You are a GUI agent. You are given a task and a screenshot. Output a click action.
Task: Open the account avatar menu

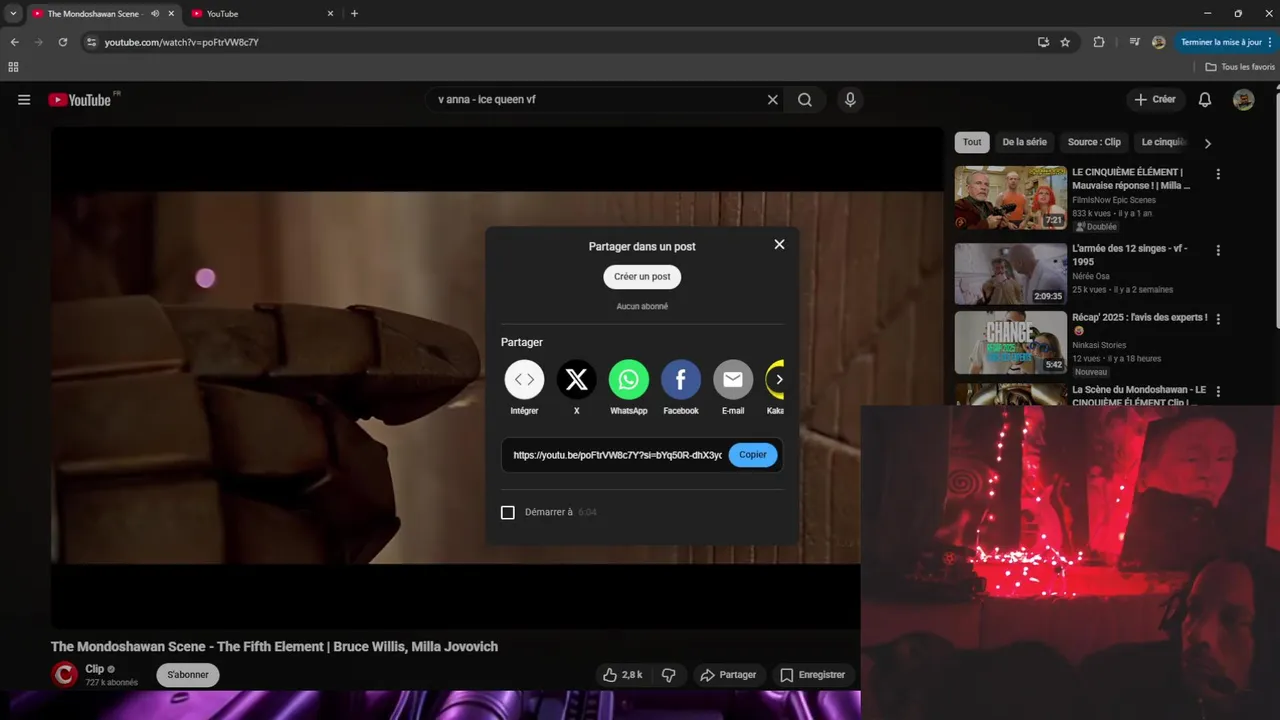coord(1243,100)
